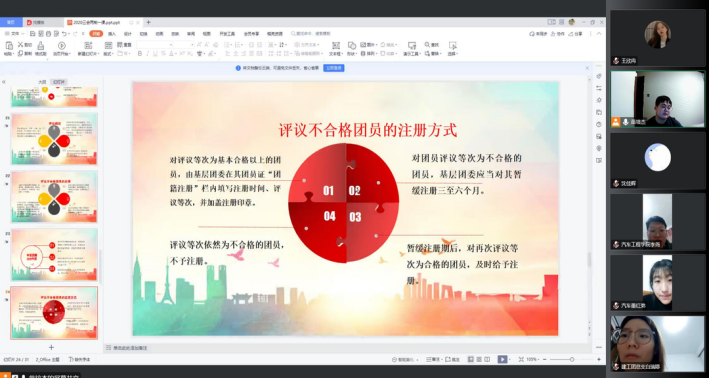Viewport: 709px width, 378px height.
Task: Click the zoom out minus icon in status bar
Action: pyautogui.click(x=545, y=359)
